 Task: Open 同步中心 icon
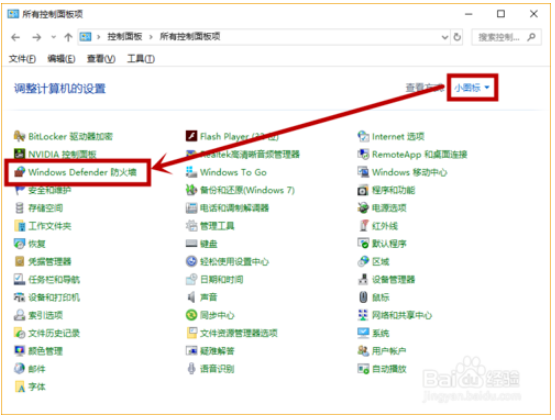tap(191, 315)
